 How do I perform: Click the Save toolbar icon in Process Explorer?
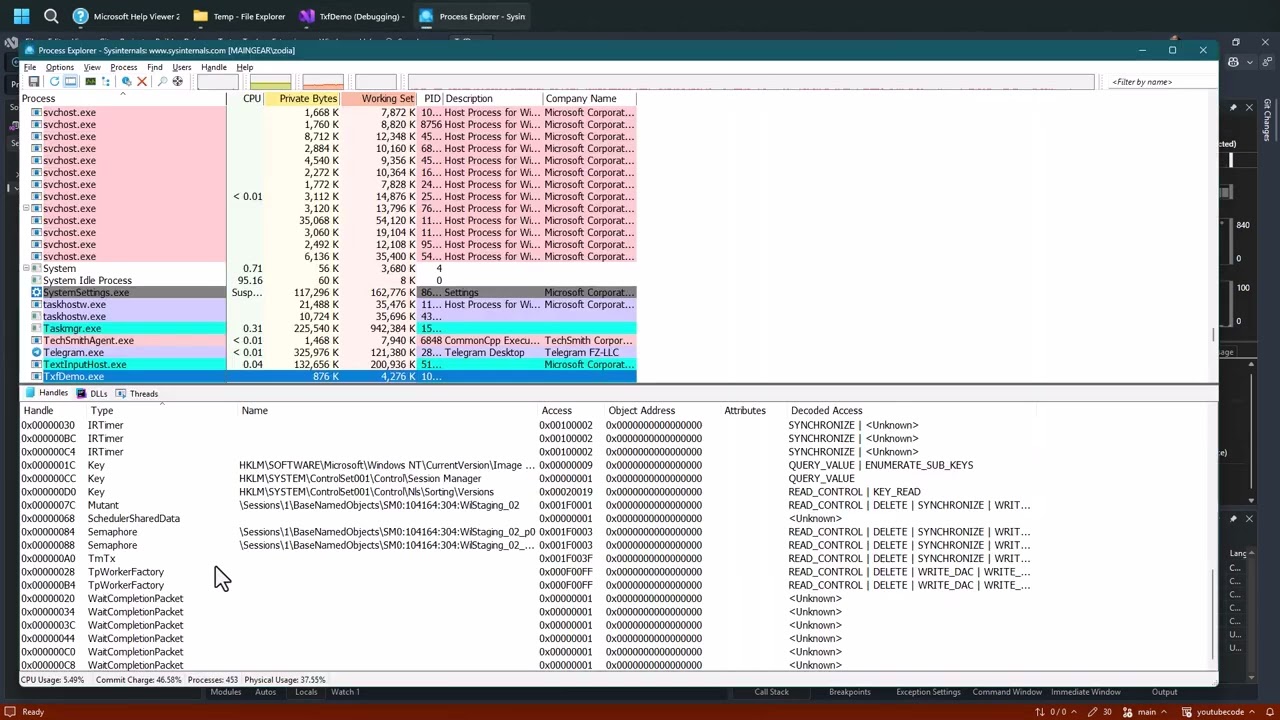click(x=34, y=82)
